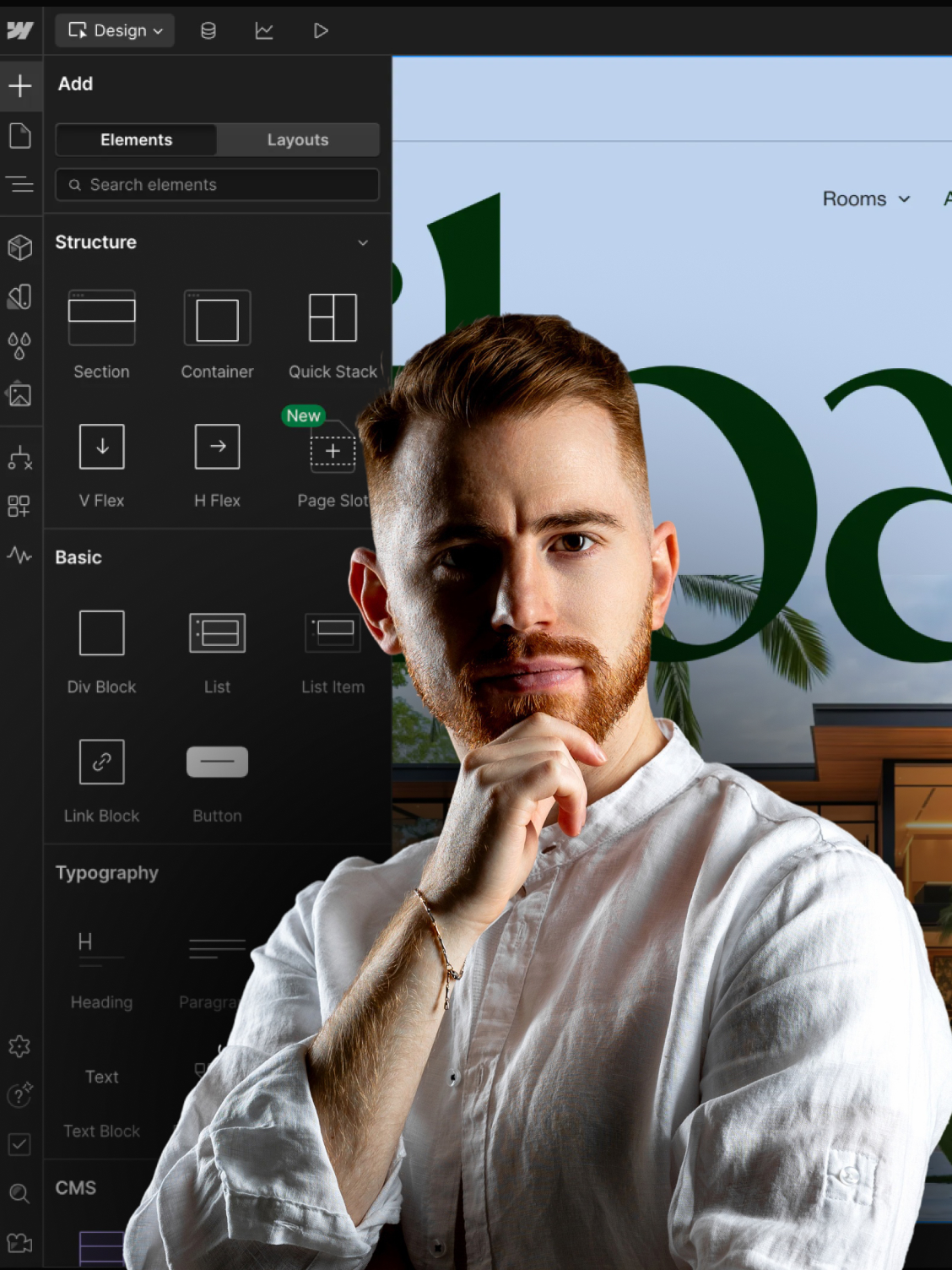Open the video tutorials icon in sidebar
Image resolution: width=952 pixels, height=1270 pixels.
(19, 1243)
